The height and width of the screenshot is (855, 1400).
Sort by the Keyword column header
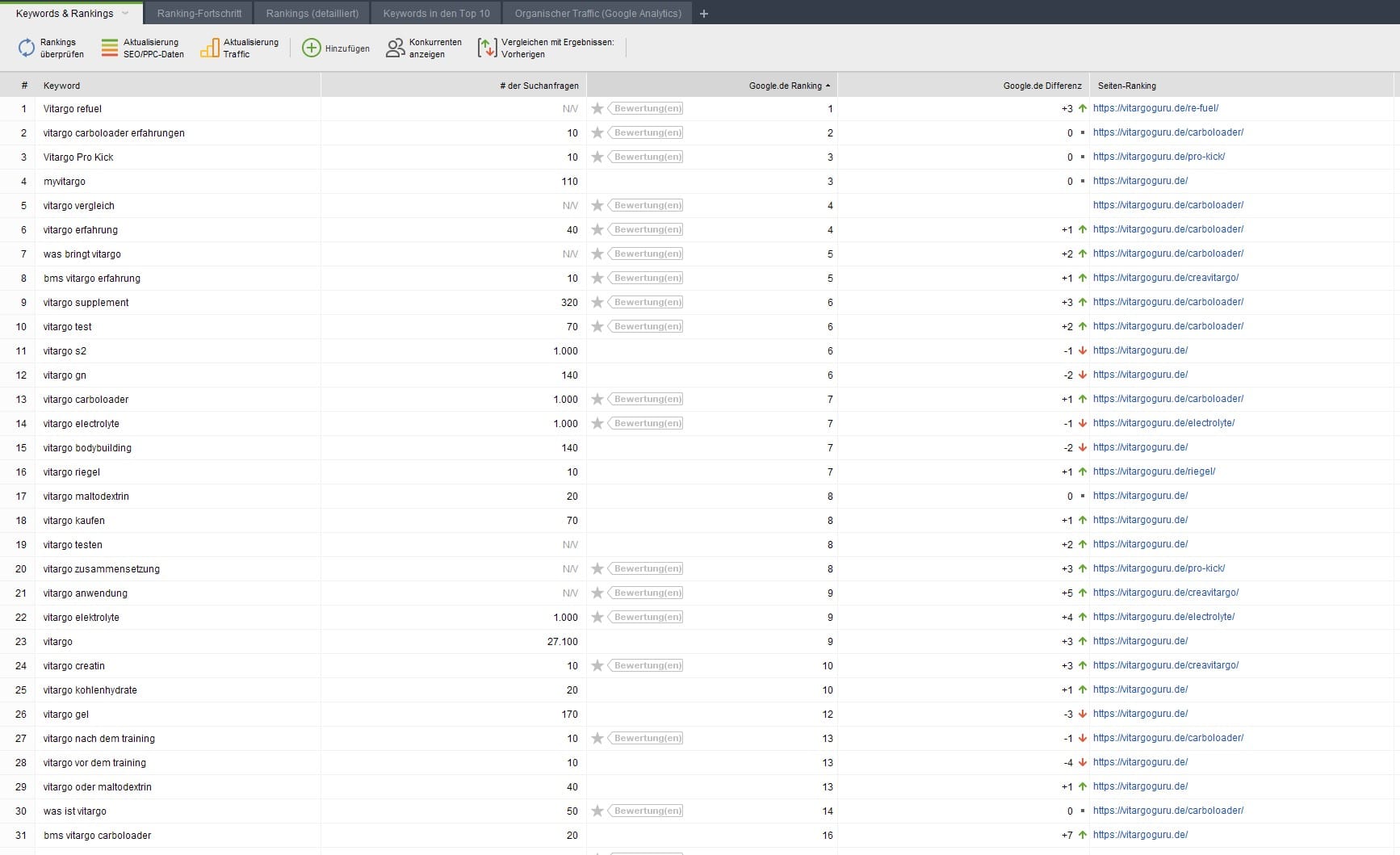click(178, 86)
